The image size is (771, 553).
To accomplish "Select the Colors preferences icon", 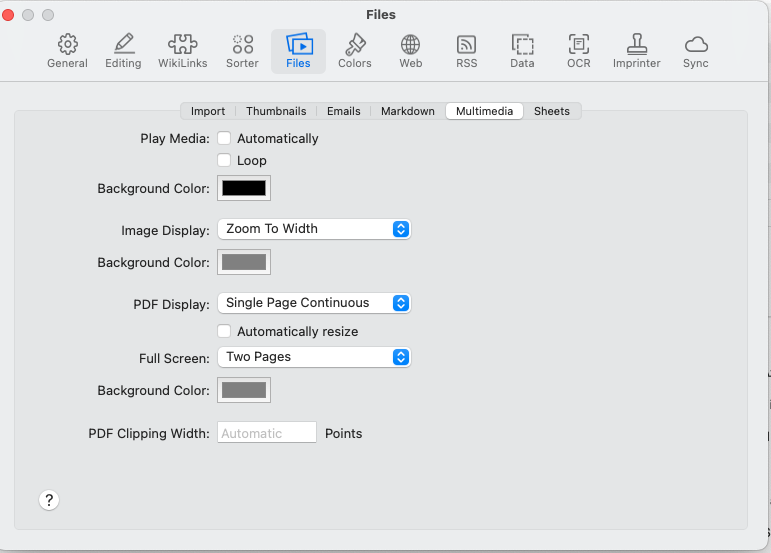I will pyautogui.click(x=354, y=51).
